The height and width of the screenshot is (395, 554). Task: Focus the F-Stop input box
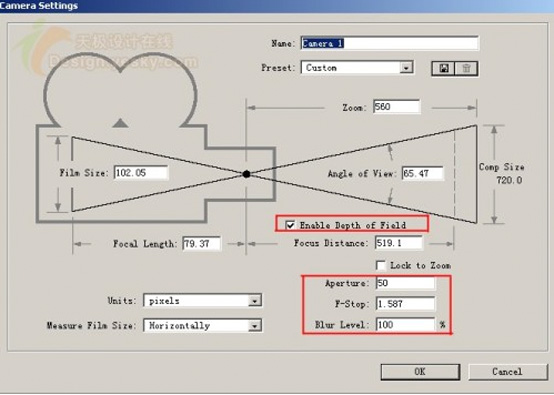coord(405,303)
